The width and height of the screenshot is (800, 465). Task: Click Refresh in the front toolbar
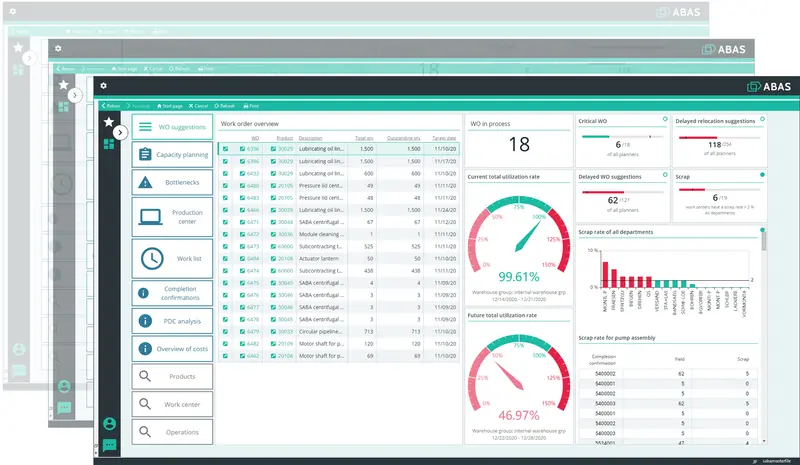coord(224,106)
